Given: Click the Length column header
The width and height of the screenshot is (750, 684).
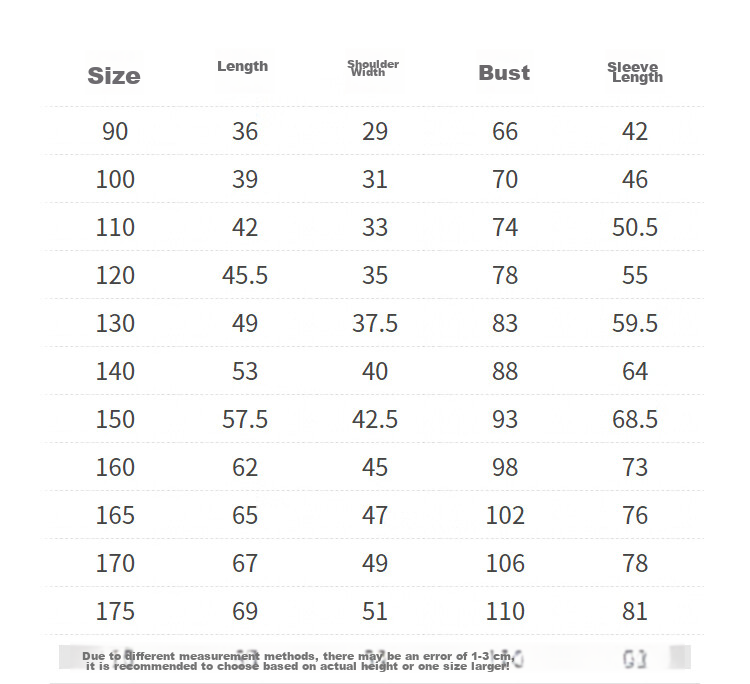Looking at the screenshot, I should (243, 66).
